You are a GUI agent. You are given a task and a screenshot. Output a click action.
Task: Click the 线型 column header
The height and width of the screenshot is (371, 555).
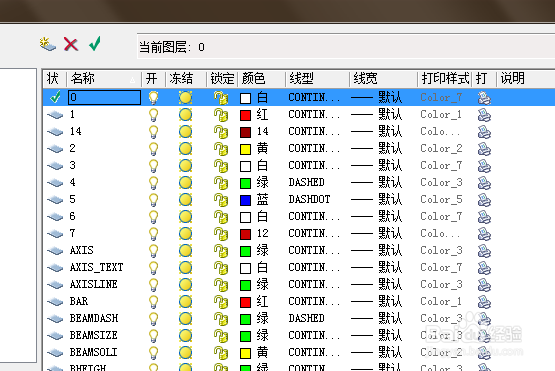click(317, 79)
